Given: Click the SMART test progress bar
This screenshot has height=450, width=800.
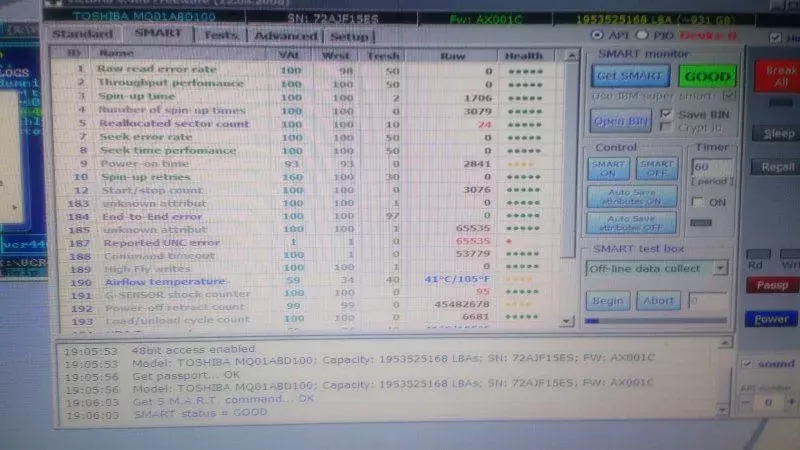Looking at the screenshot, I should tap(656, 321).
